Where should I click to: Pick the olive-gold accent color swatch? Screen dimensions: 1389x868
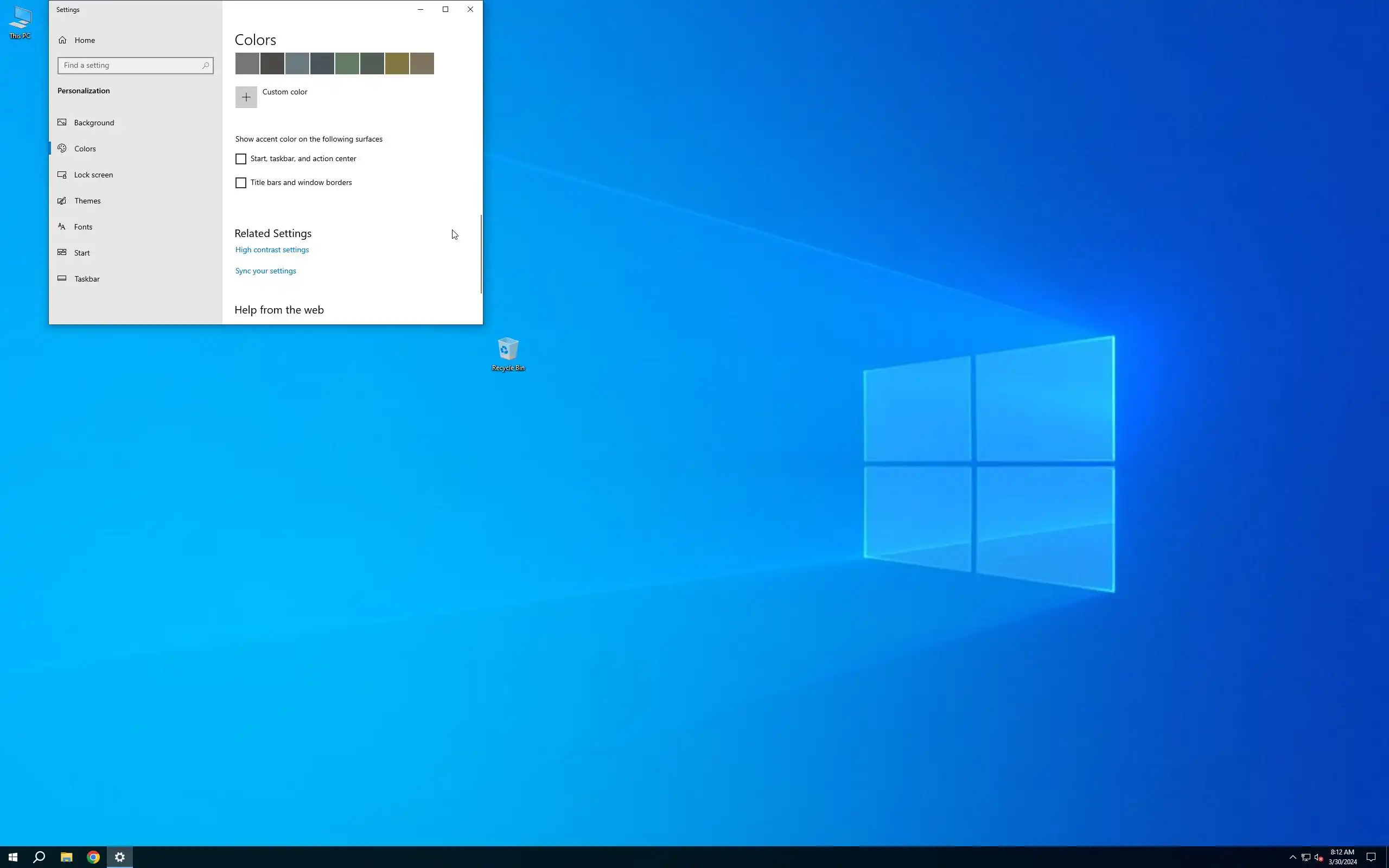click(x=397, y=63)
